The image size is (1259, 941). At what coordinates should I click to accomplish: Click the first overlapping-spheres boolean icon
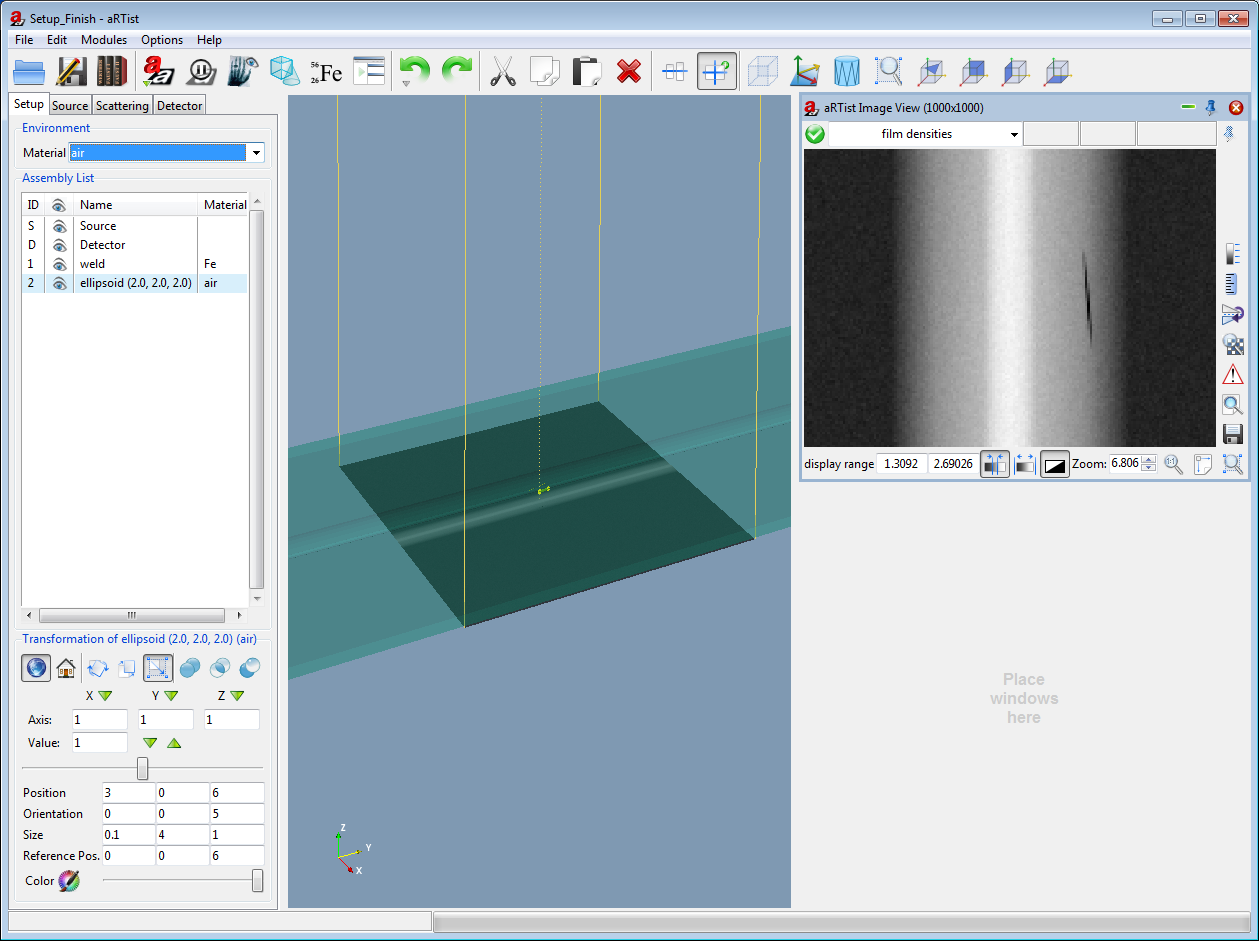coord(189,668)
